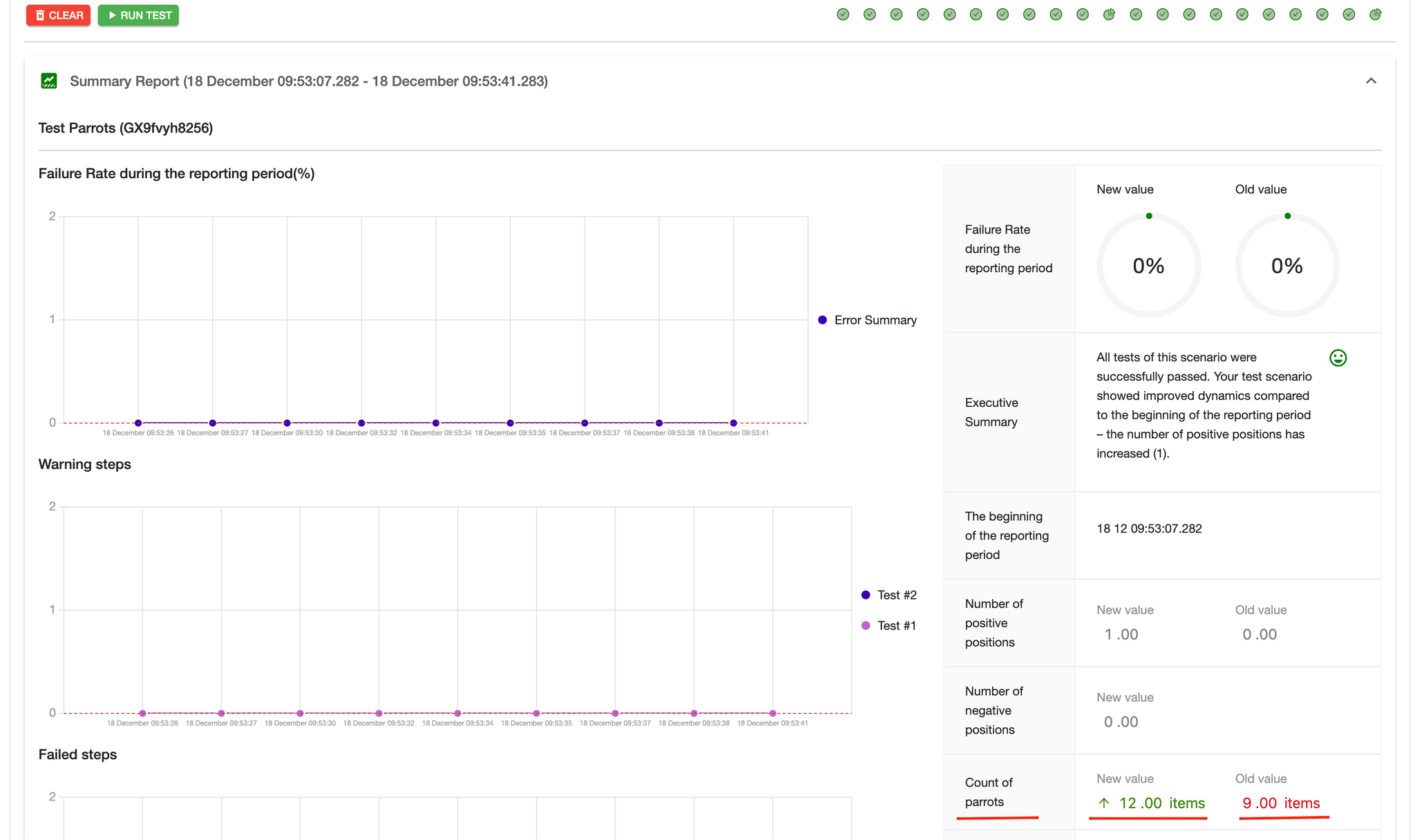Open the last pie-chart status icon at right
Viewport: 1415px width, 840px height.
click(1375, 15)
